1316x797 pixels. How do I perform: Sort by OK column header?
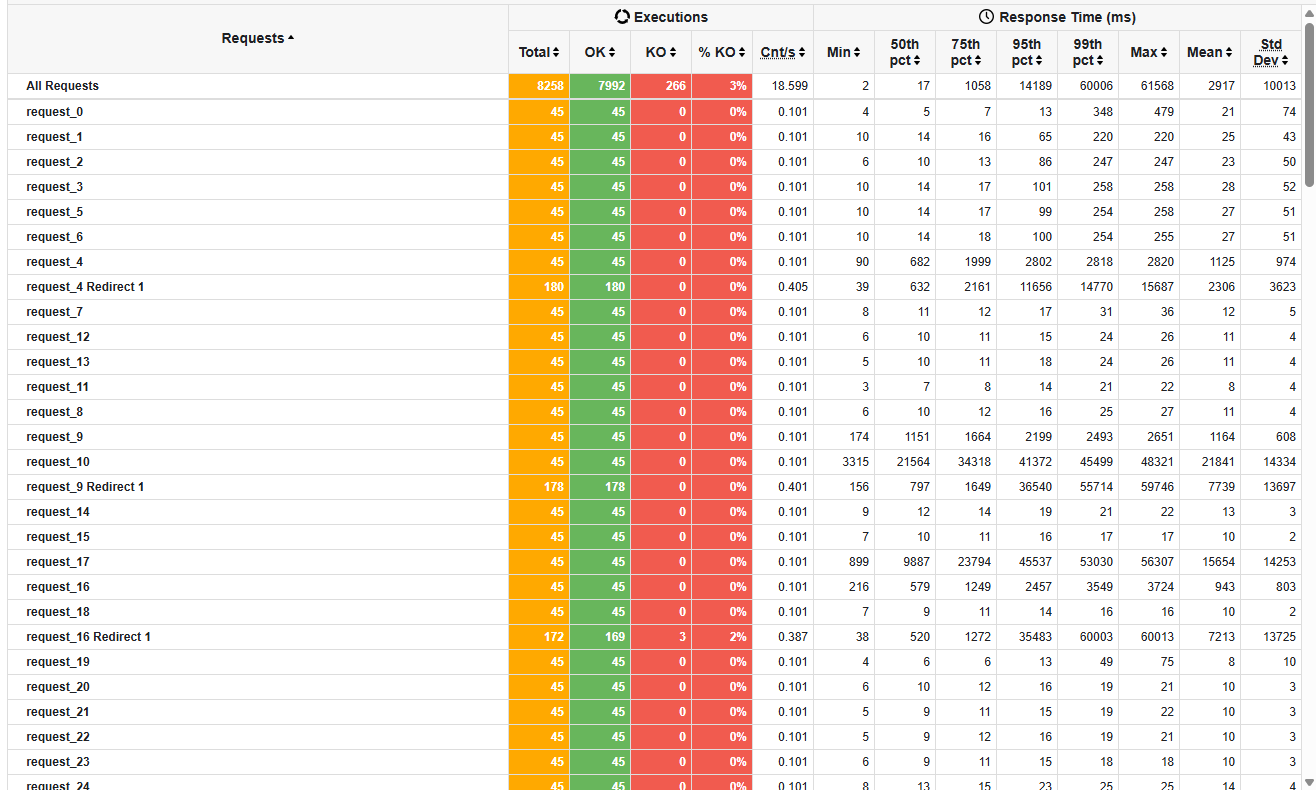coord(600,52)
